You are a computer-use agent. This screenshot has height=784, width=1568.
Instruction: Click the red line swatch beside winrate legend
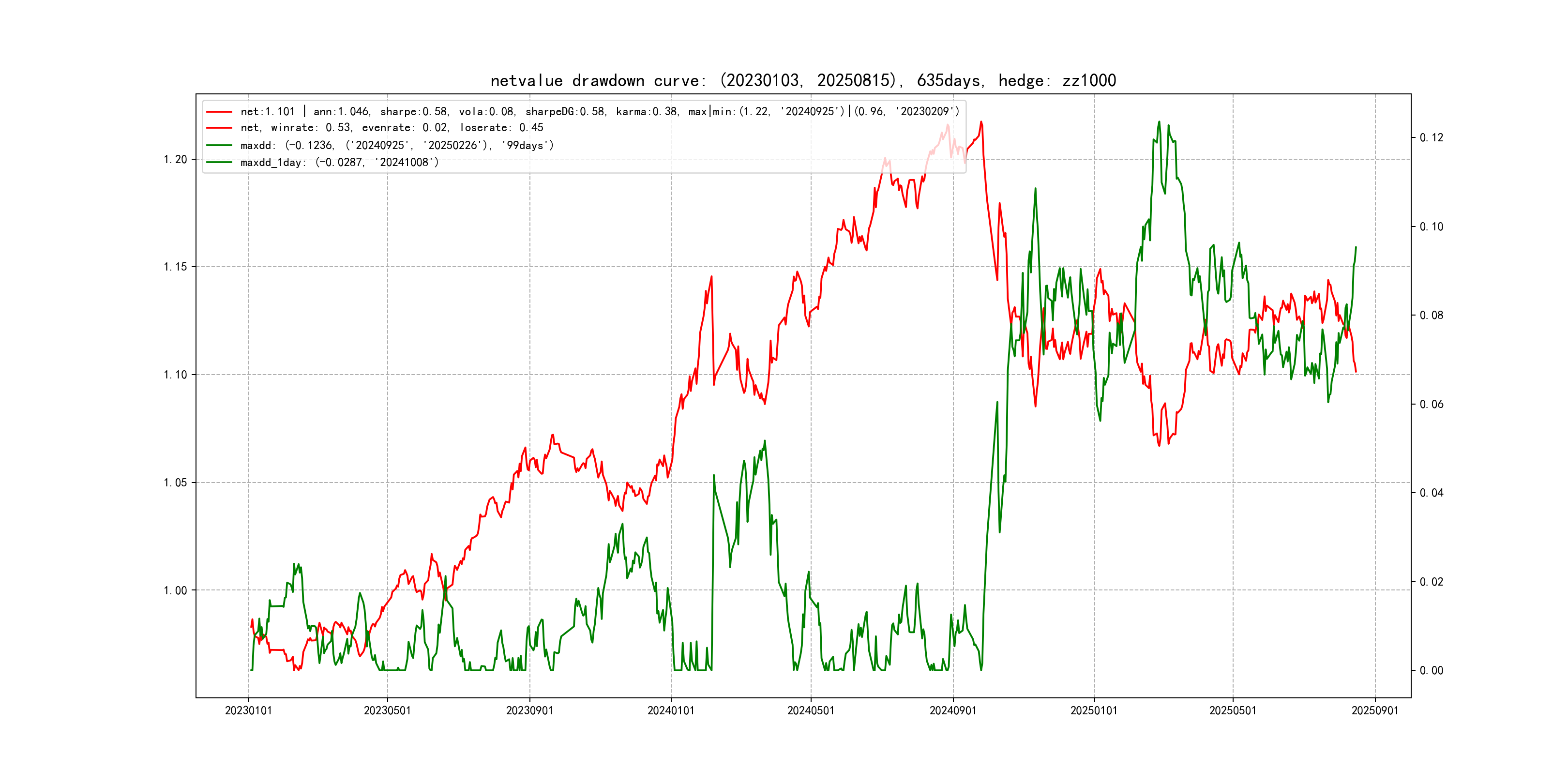tap(219, 128)
